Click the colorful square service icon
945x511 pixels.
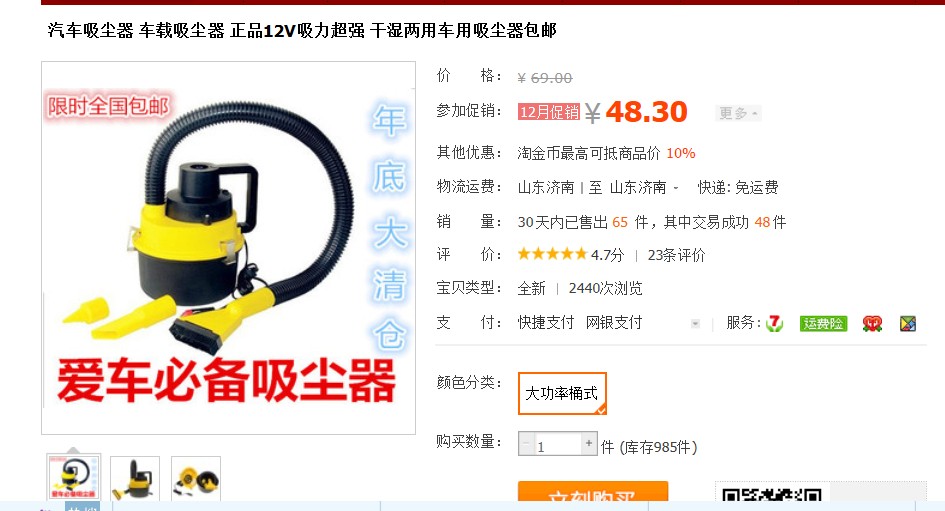tap(908, 324)
